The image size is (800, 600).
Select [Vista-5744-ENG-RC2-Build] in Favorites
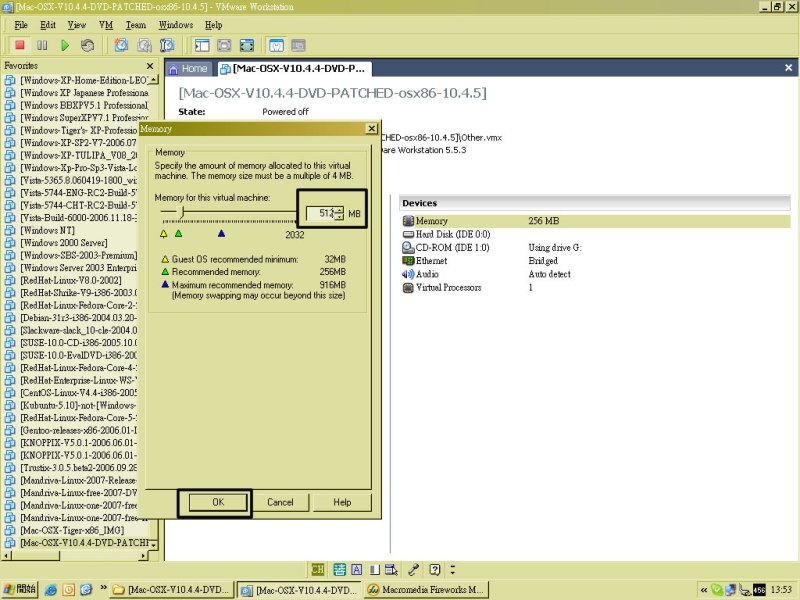pyautogui.click(x=70, y=193)
